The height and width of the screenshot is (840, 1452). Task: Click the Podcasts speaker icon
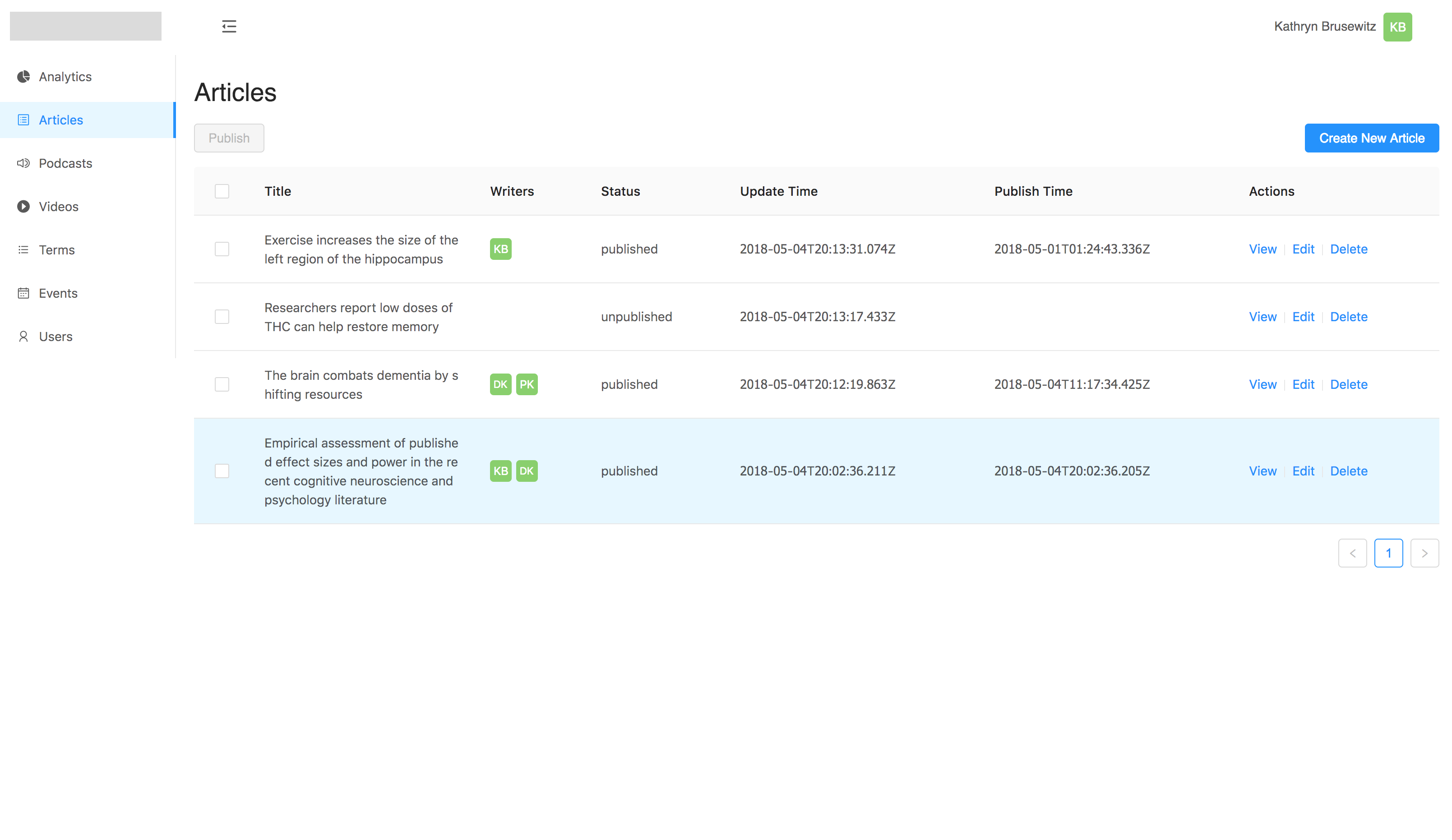[23, 163]
